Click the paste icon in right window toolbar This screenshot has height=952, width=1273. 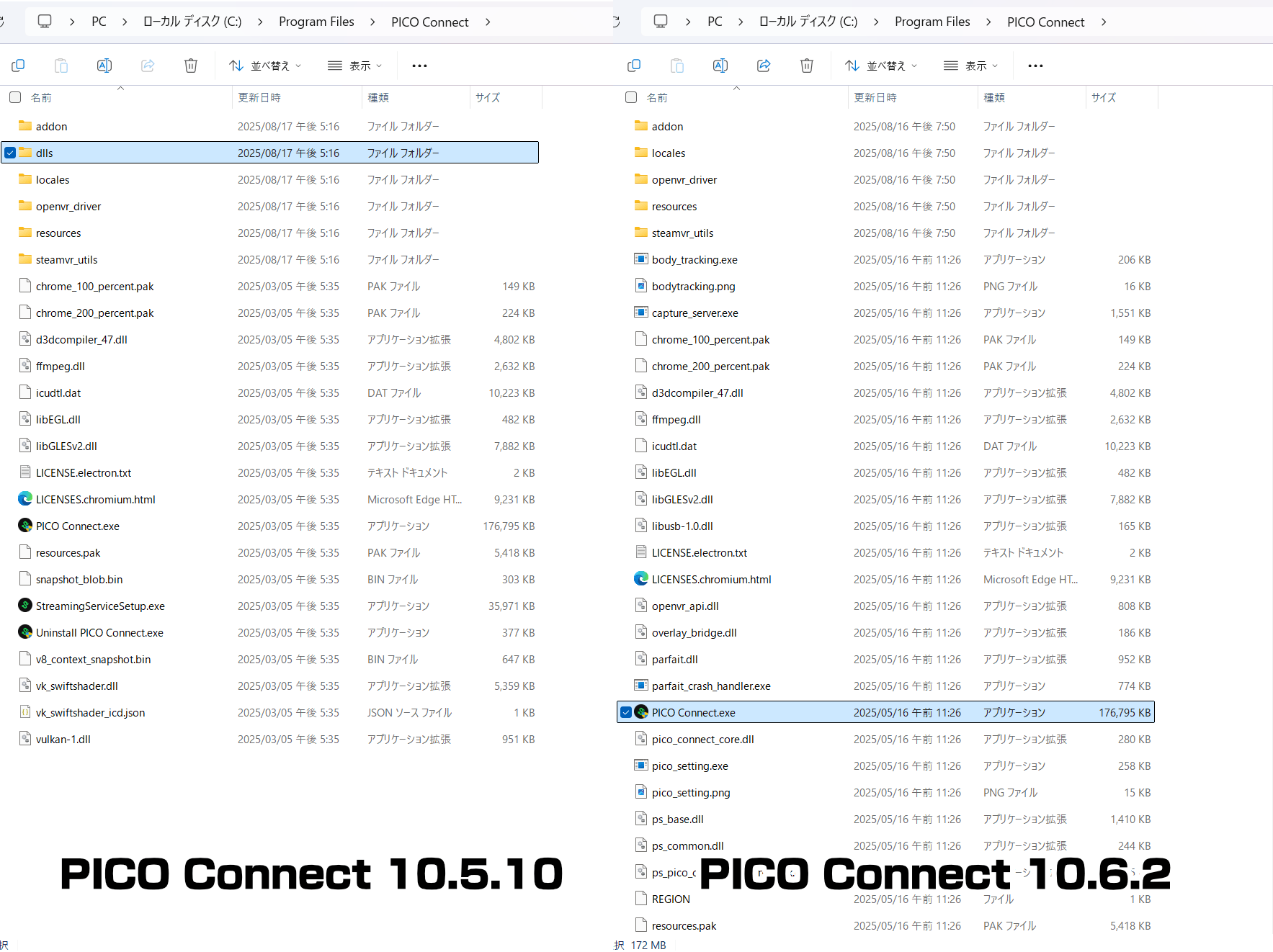pyautogui.click(x=676, y=66)
